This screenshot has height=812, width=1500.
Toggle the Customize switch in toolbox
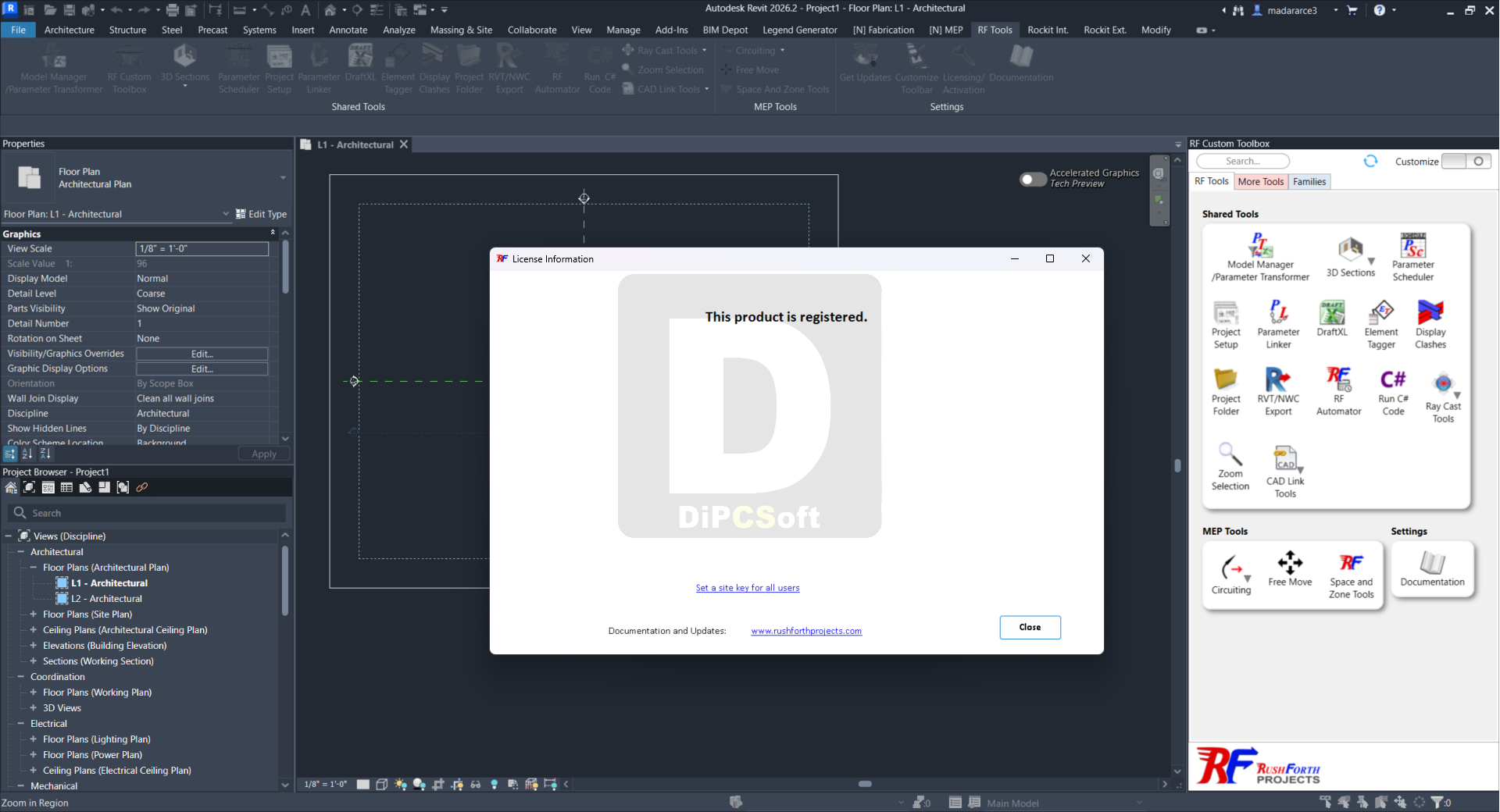(x=1466, y=161)
